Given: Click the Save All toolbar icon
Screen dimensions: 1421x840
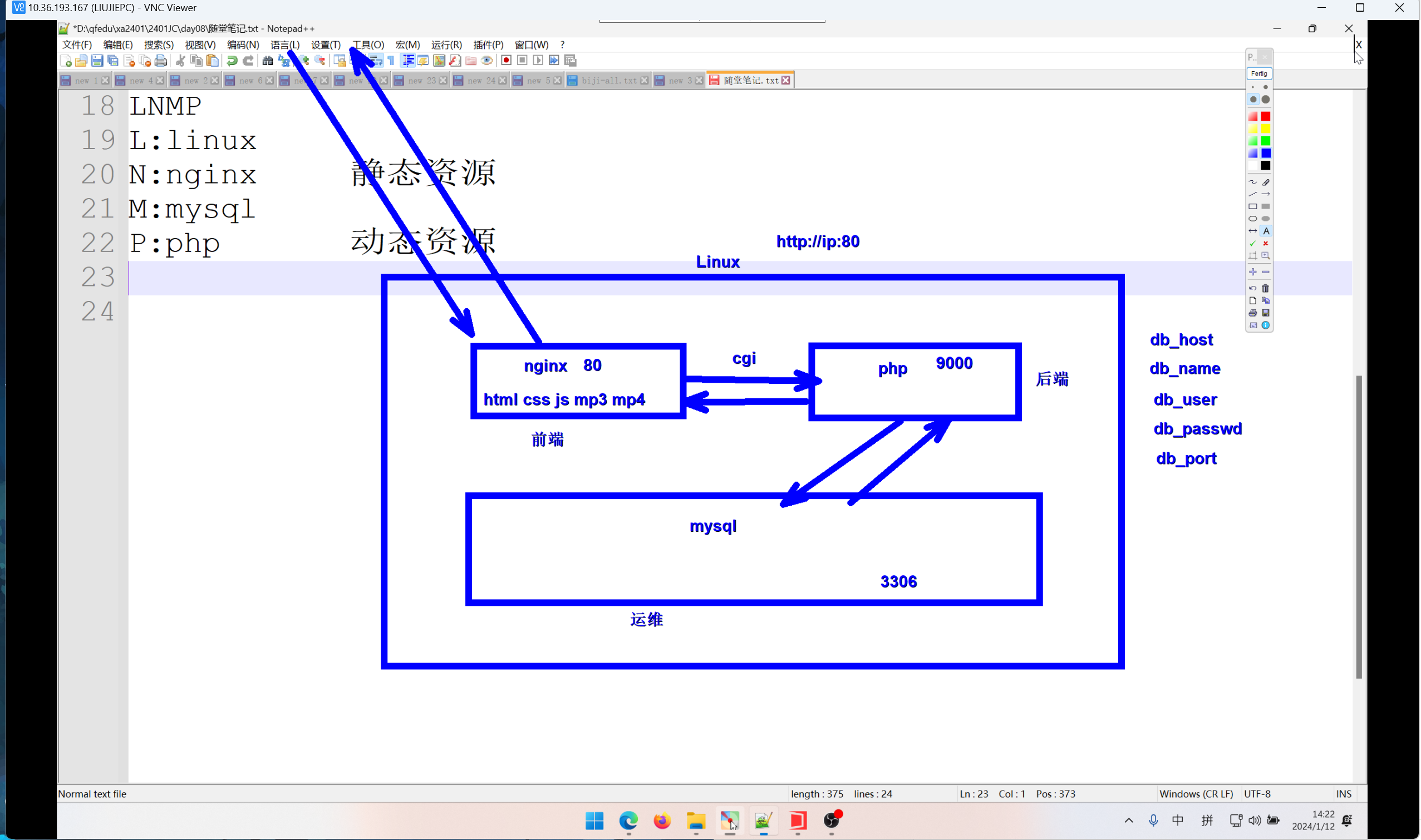Looking at the screenshot, I should [112, 61].
